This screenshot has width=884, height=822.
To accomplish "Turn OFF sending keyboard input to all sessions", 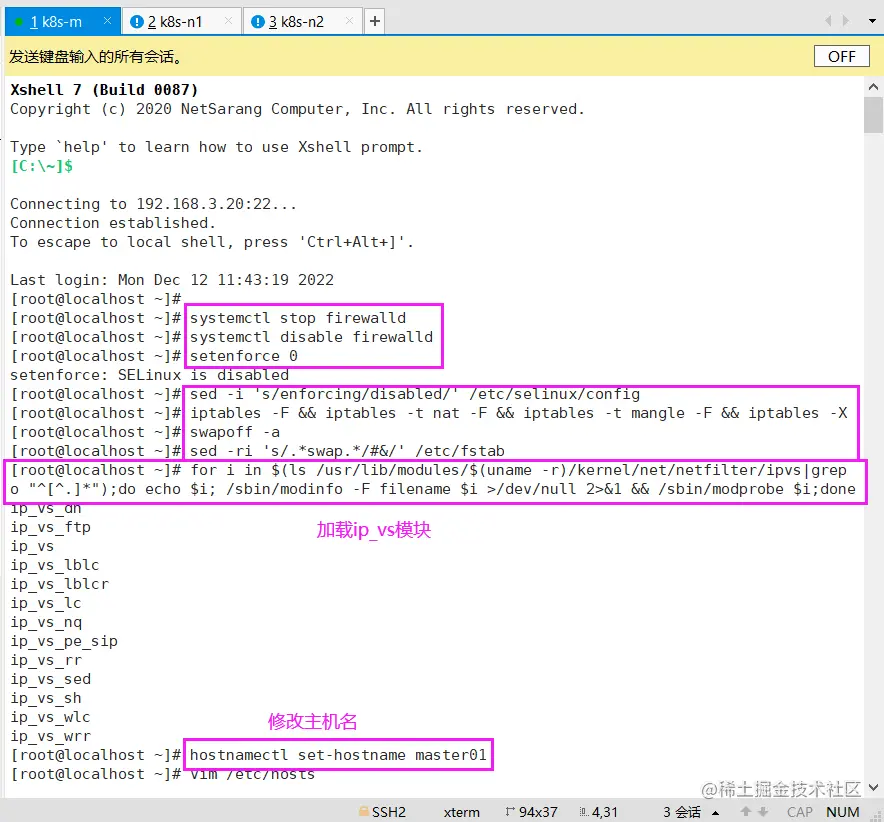I will click(841, 56).
